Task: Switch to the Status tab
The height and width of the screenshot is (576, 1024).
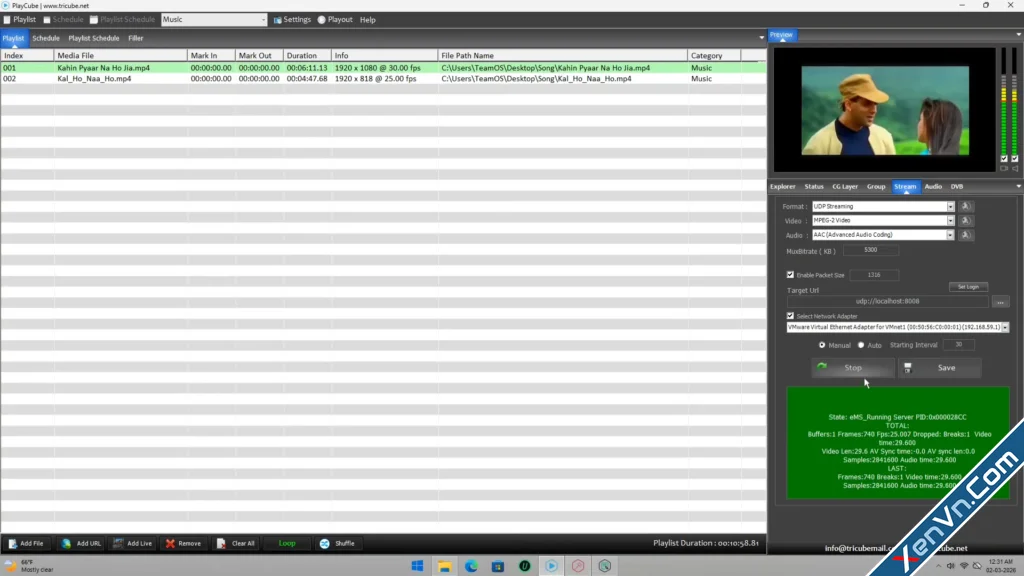Action: [x=814, y=187]
